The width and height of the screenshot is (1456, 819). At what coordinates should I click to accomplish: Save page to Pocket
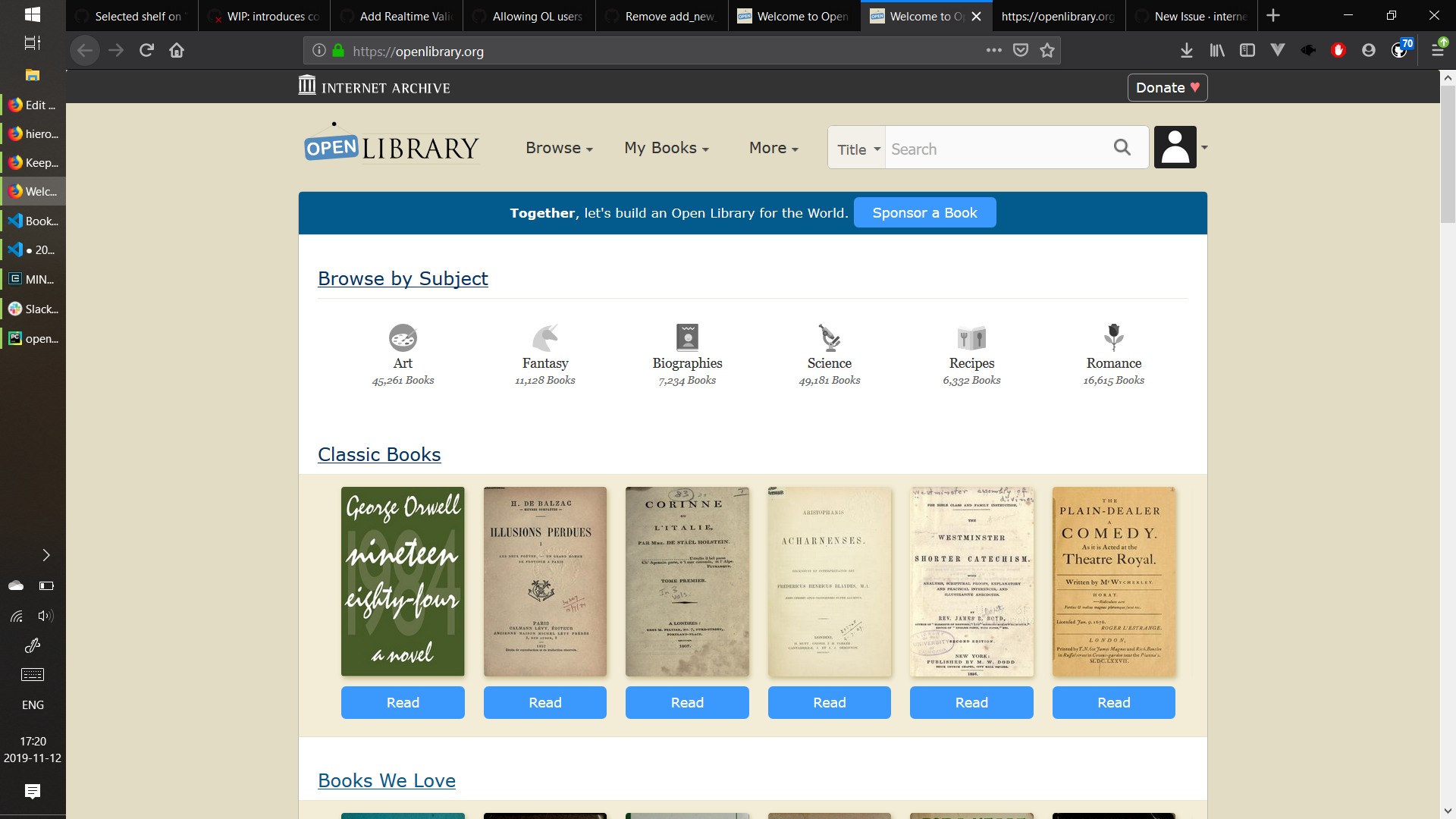point(1021,51)
